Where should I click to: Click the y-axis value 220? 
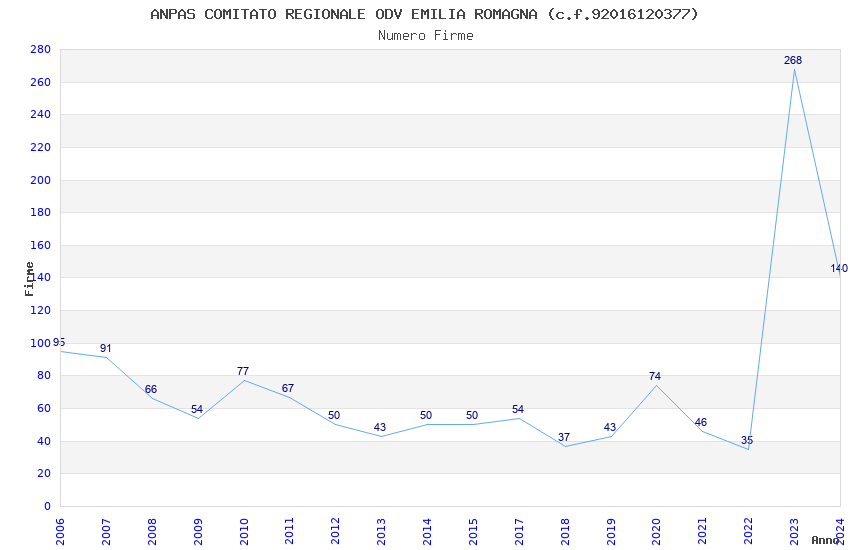pos(41,147)
